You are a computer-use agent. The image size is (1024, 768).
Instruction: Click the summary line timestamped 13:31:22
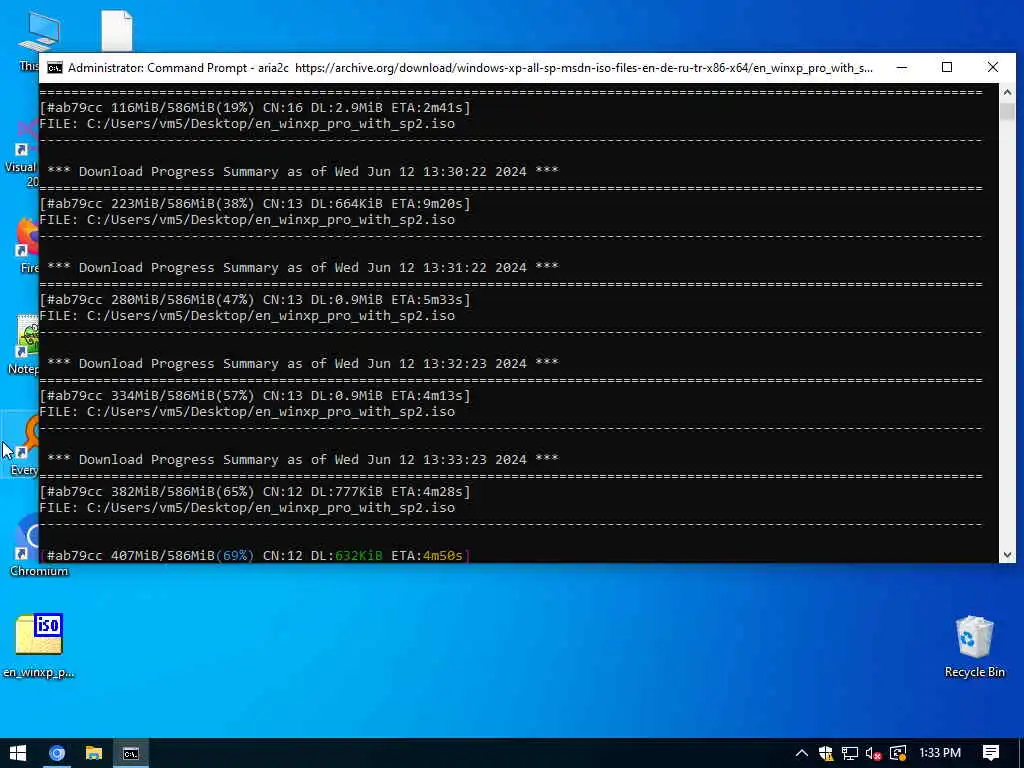(302, 268)
